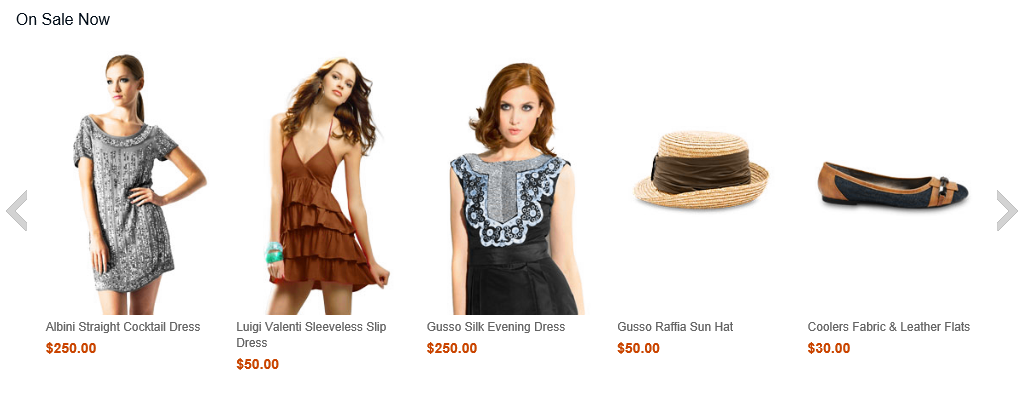Click the Fabric & Leather Flats shoe image
The height and width of the screenshot is (400, 1030).
point(893,183)
